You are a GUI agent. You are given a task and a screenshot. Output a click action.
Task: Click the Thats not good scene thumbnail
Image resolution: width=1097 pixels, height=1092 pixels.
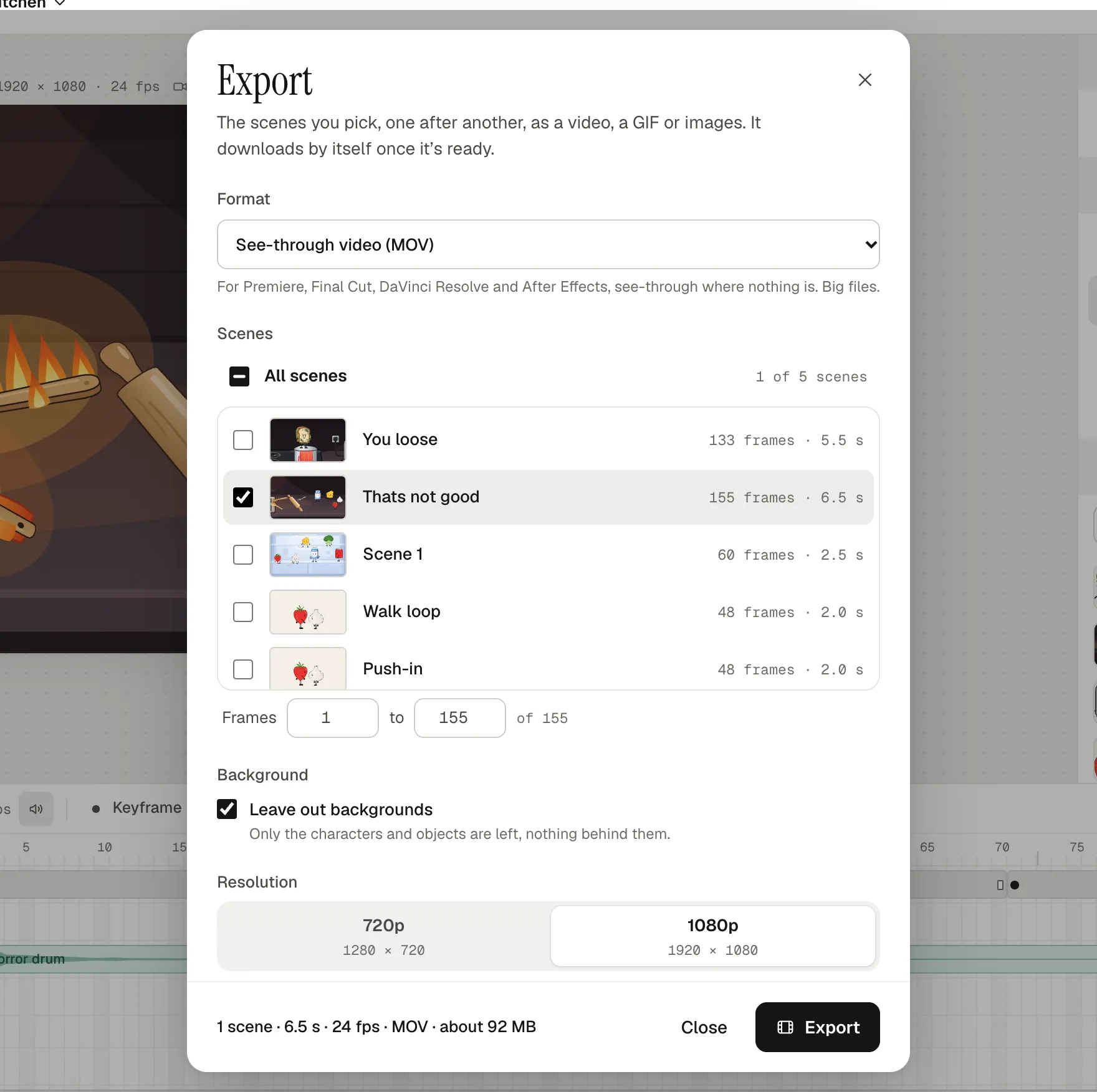308,497
